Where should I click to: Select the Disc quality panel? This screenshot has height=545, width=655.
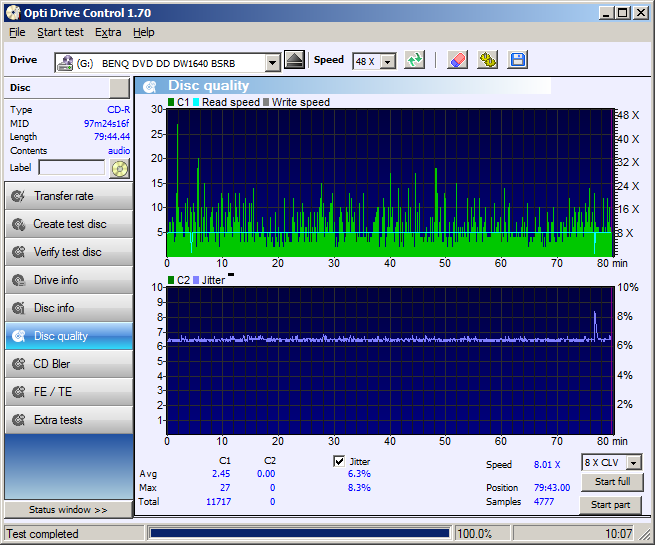pos(69,336)
